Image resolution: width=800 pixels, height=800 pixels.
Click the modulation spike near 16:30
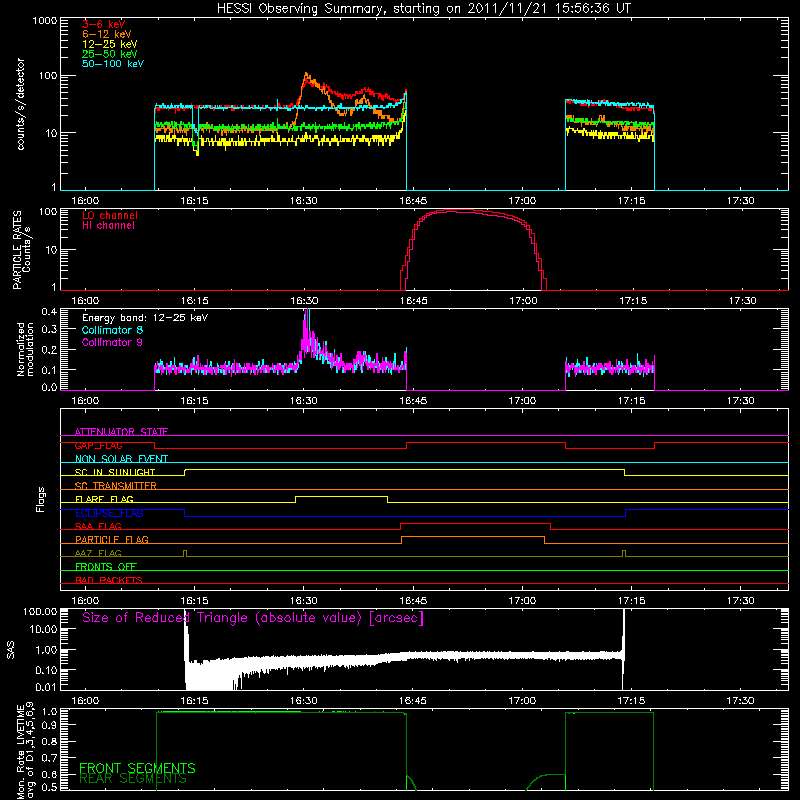tap(306, 327)
